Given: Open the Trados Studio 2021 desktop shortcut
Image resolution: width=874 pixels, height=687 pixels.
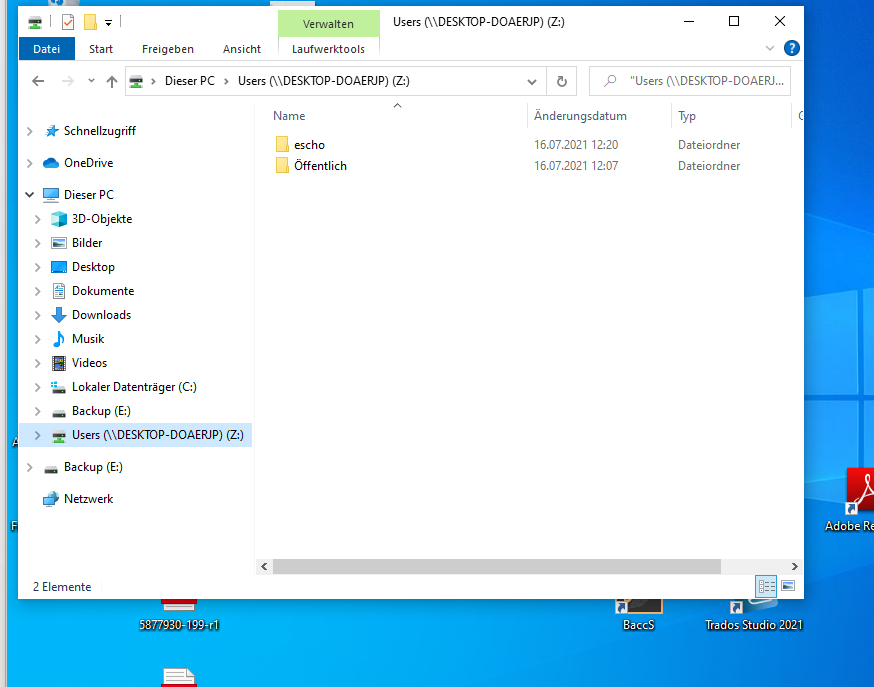Looking at the screenshot, I should (x=753, y=611).
